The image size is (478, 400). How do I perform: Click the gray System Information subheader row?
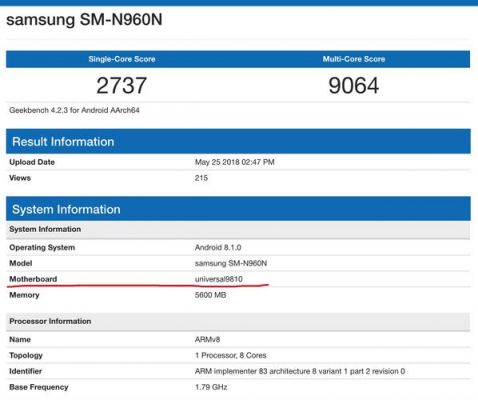click(x=238, y=229)
